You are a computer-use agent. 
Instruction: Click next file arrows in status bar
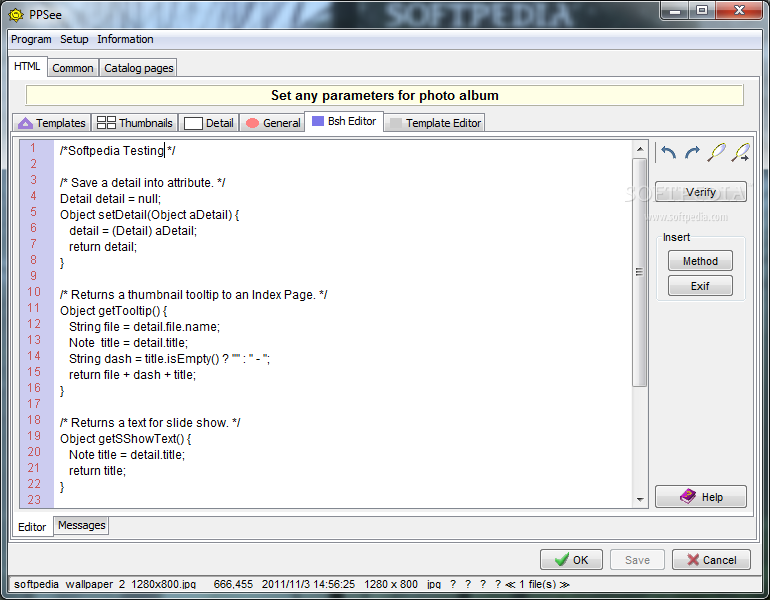[x=564, y=584]
